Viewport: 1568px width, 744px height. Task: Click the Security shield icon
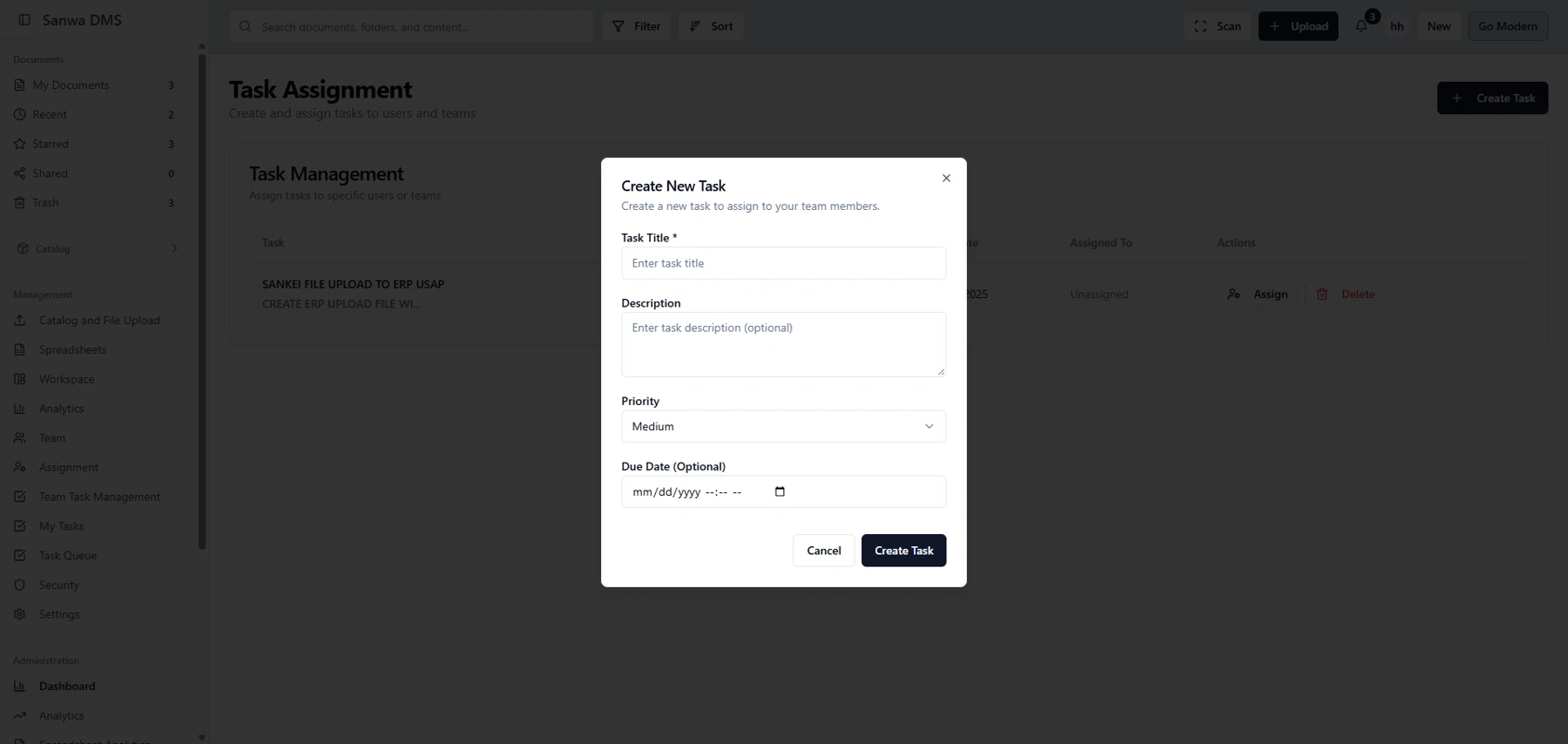coord(19,585)
